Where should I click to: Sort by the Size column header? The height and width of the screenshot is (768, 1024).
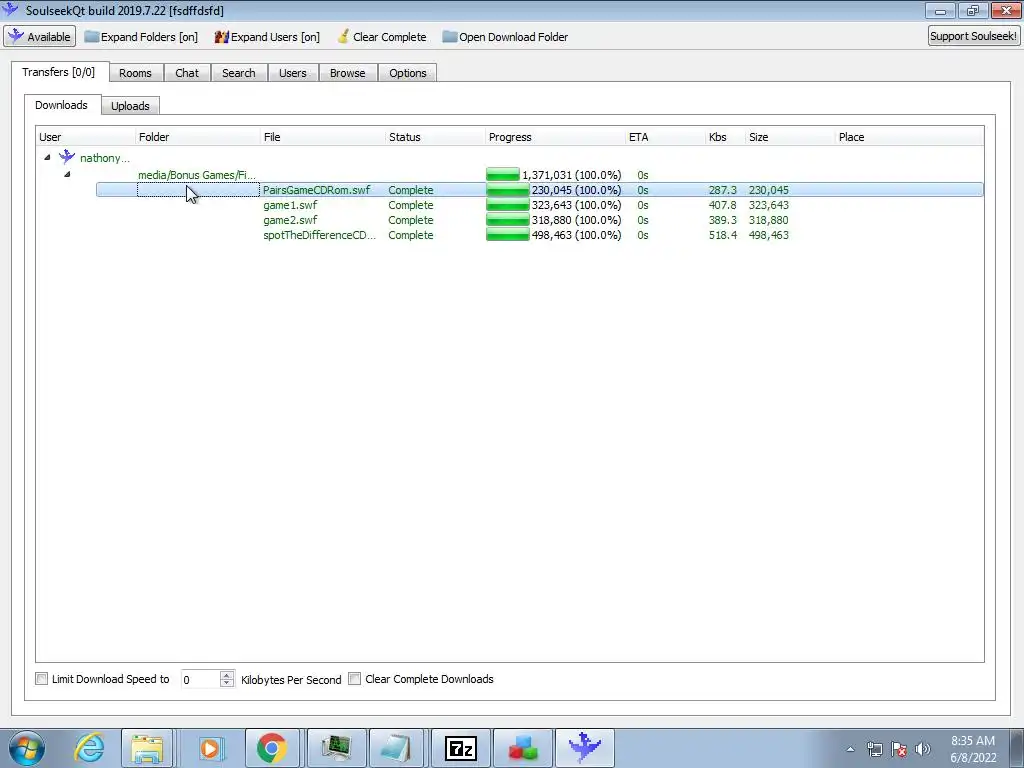[x=790, y=137]
